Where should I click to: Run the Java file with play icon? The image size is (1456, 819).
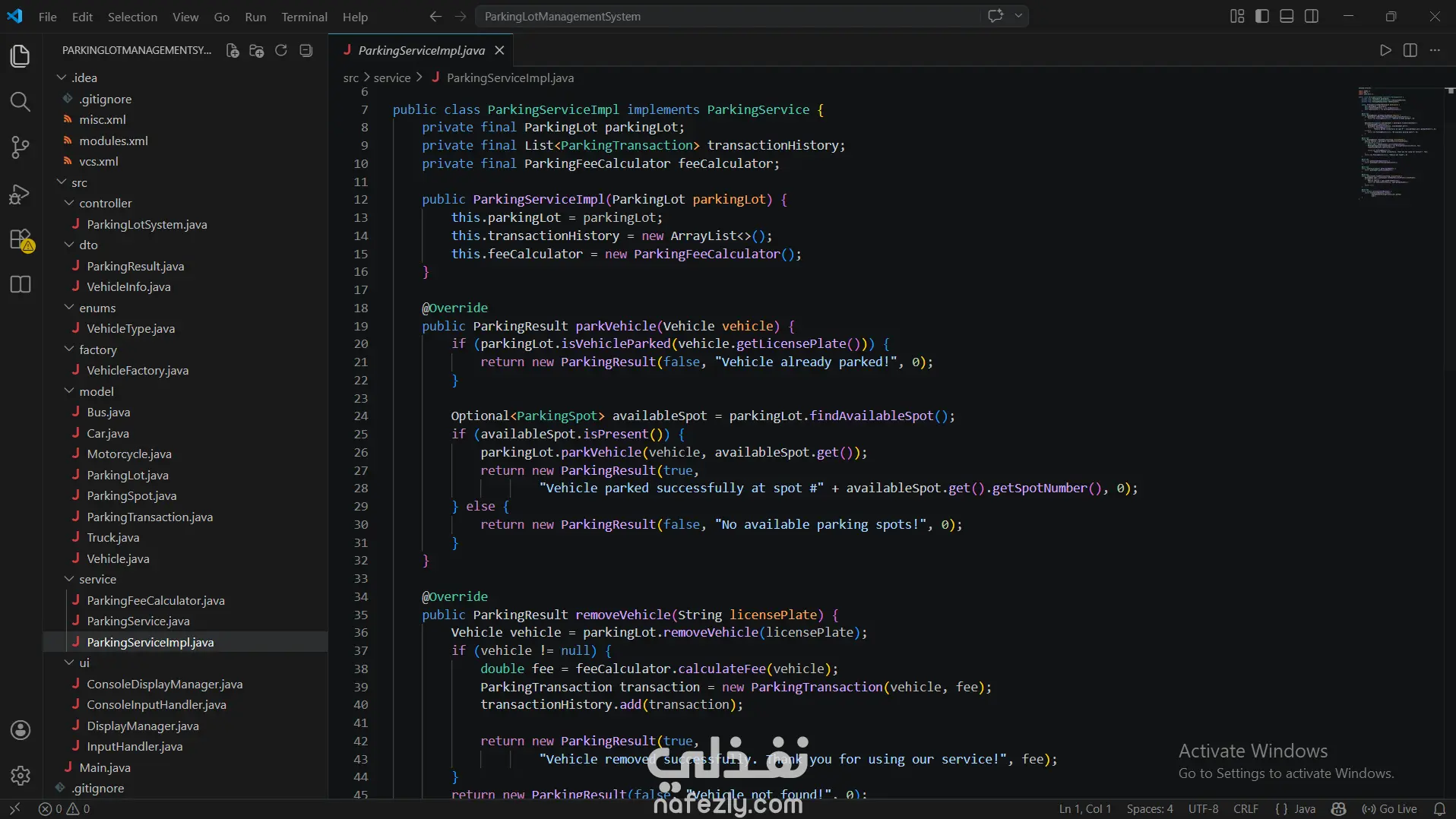[x=1385, y=50]
